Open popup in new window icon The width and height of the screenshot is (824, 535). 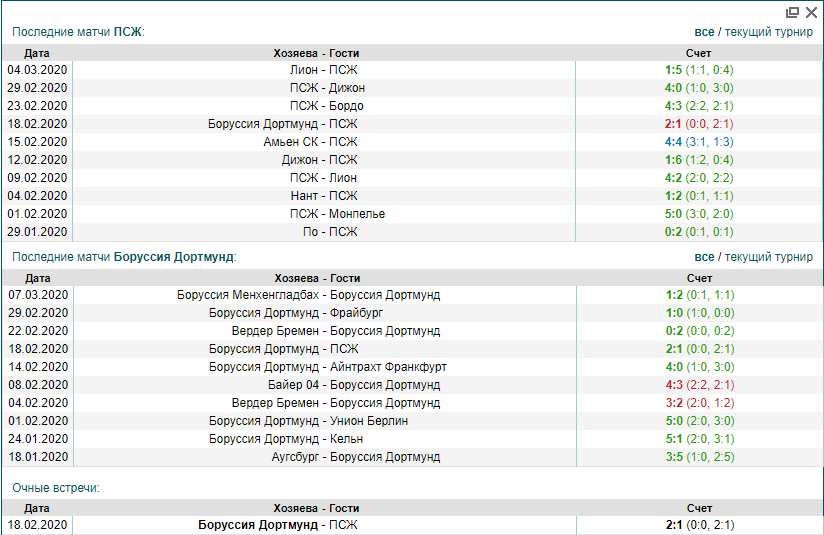point(792,13)
